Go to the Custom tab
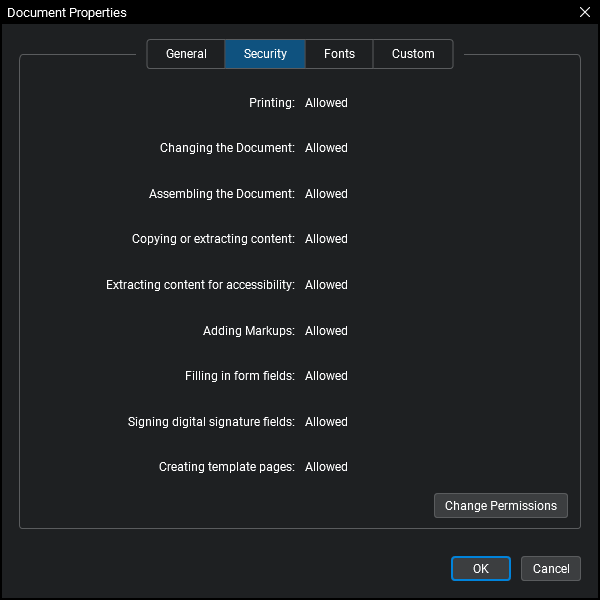 (413, 54)
